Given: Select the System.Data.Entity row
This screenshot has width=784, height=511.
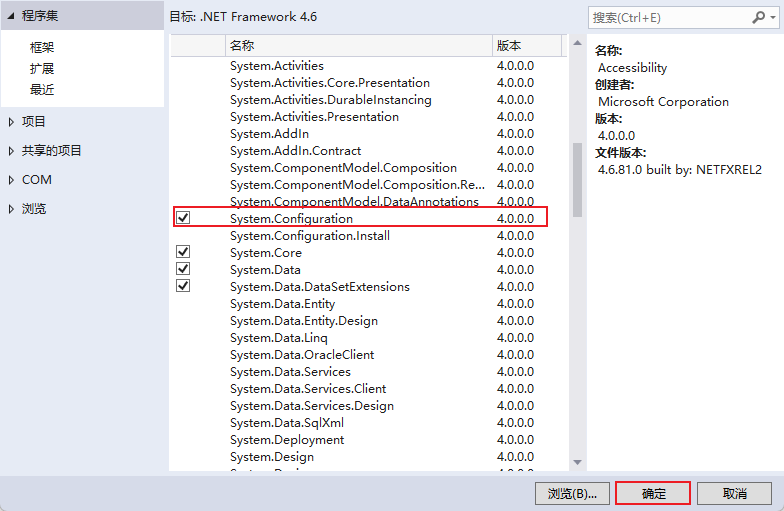Looking at the screenshot, I should coord(368,304).
